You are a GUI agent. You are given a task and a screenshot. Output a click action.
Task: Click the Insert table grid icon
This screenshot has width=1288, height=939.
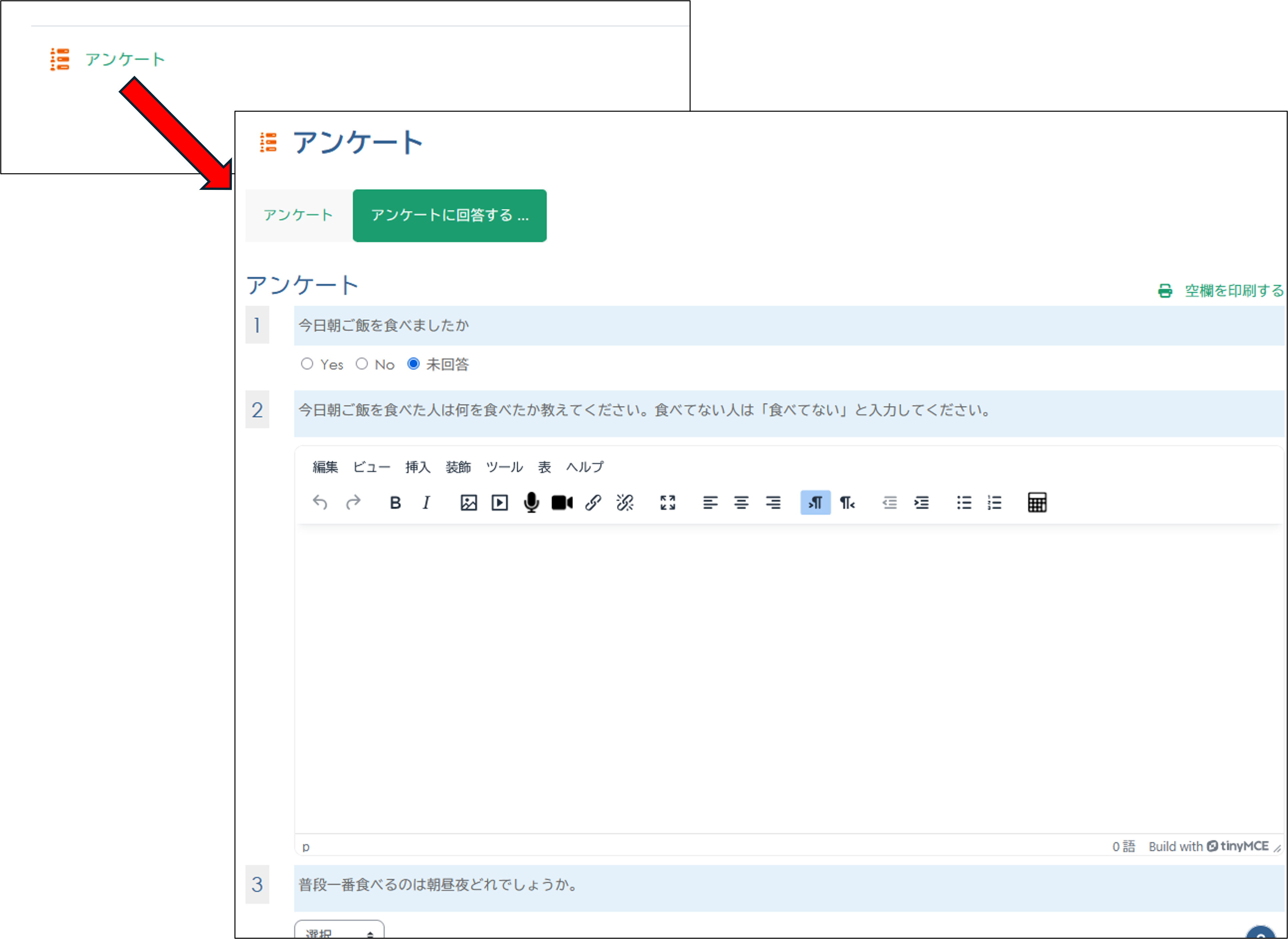coord(1037,503)
